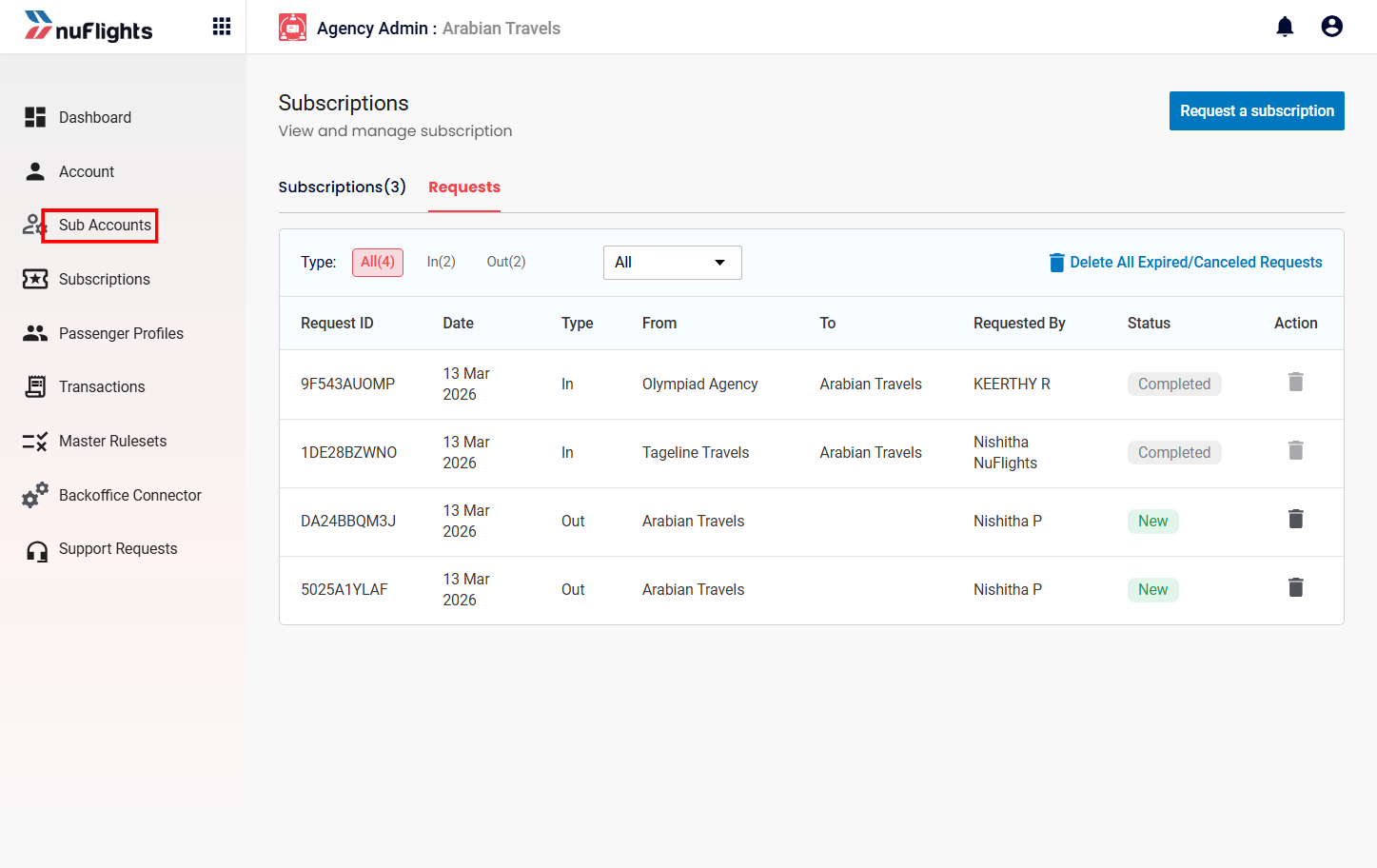Click Olympiad Agency cell
The height and width of the screenshot is (868, 1377).
pos(699,385)
